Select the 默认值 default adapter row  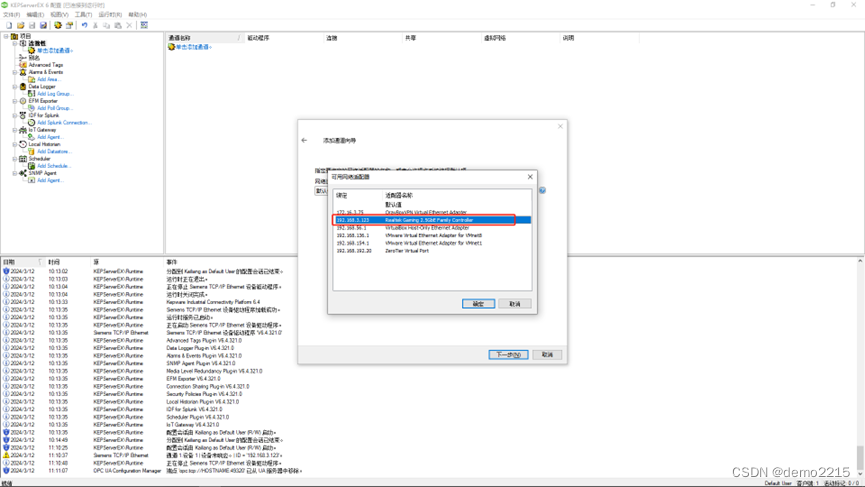pyautogui.click(x=432, y=205)
